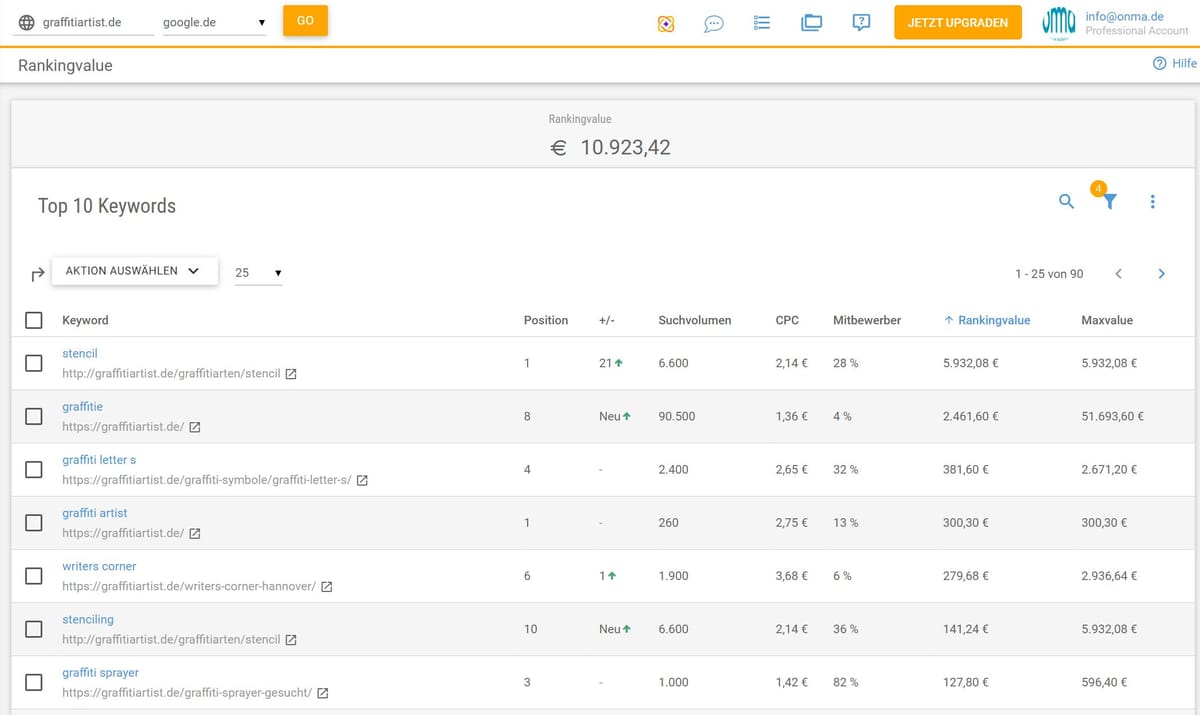The image size is (1200, 715).
Task: Tick the checkbox for graffiti artist row
Action: pos(34,522)
